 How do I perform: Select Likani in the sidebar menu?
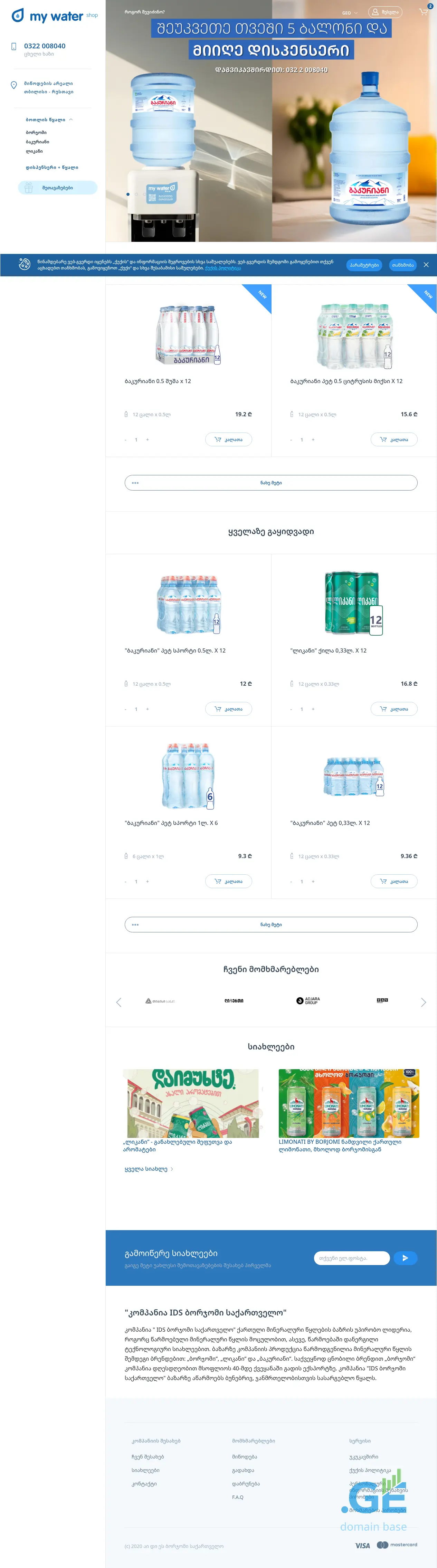[34, 151]
